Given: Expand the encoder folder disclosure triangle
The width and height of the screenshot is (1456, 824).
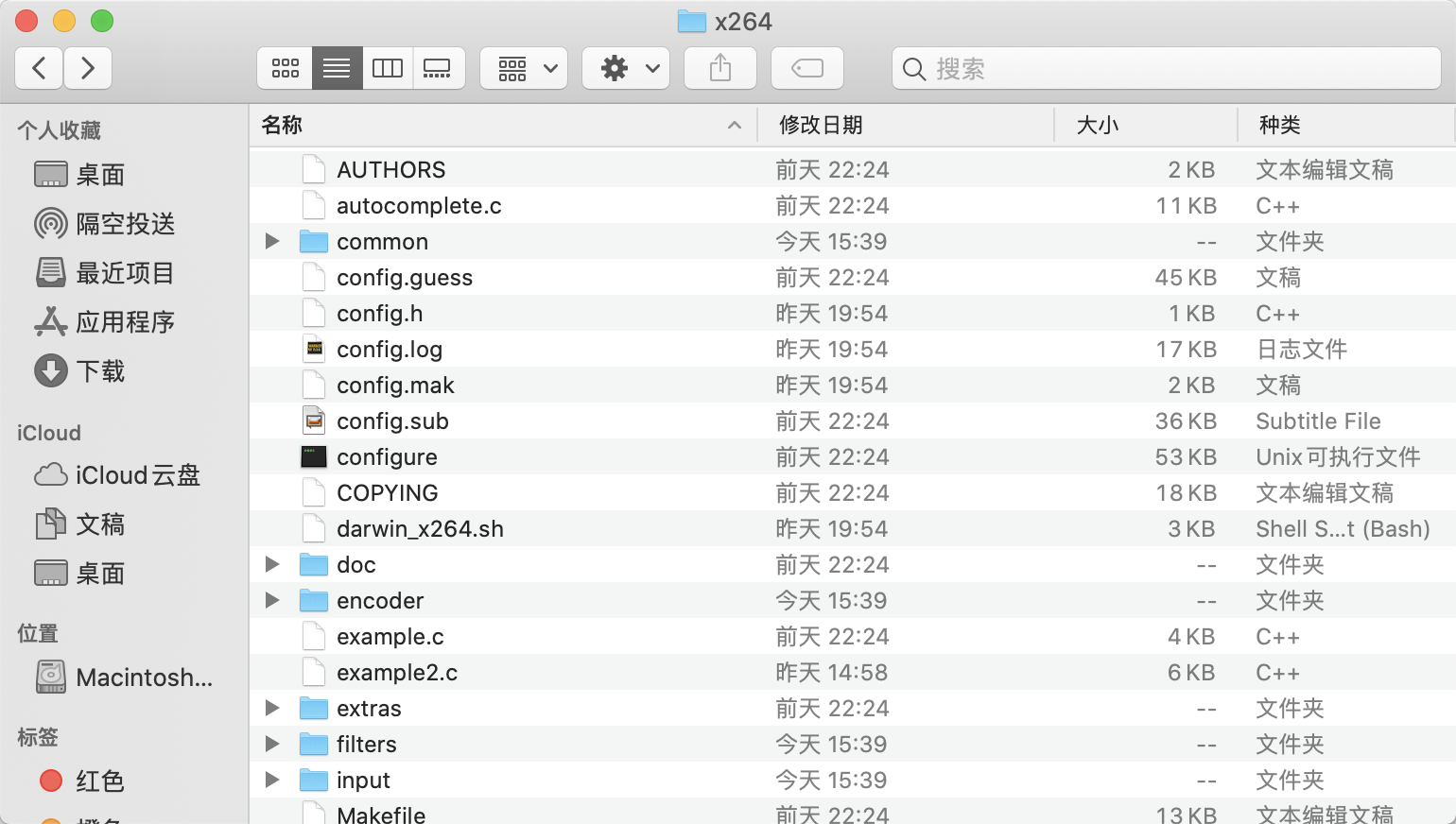Looking at the screenshot, I should 272,600.
